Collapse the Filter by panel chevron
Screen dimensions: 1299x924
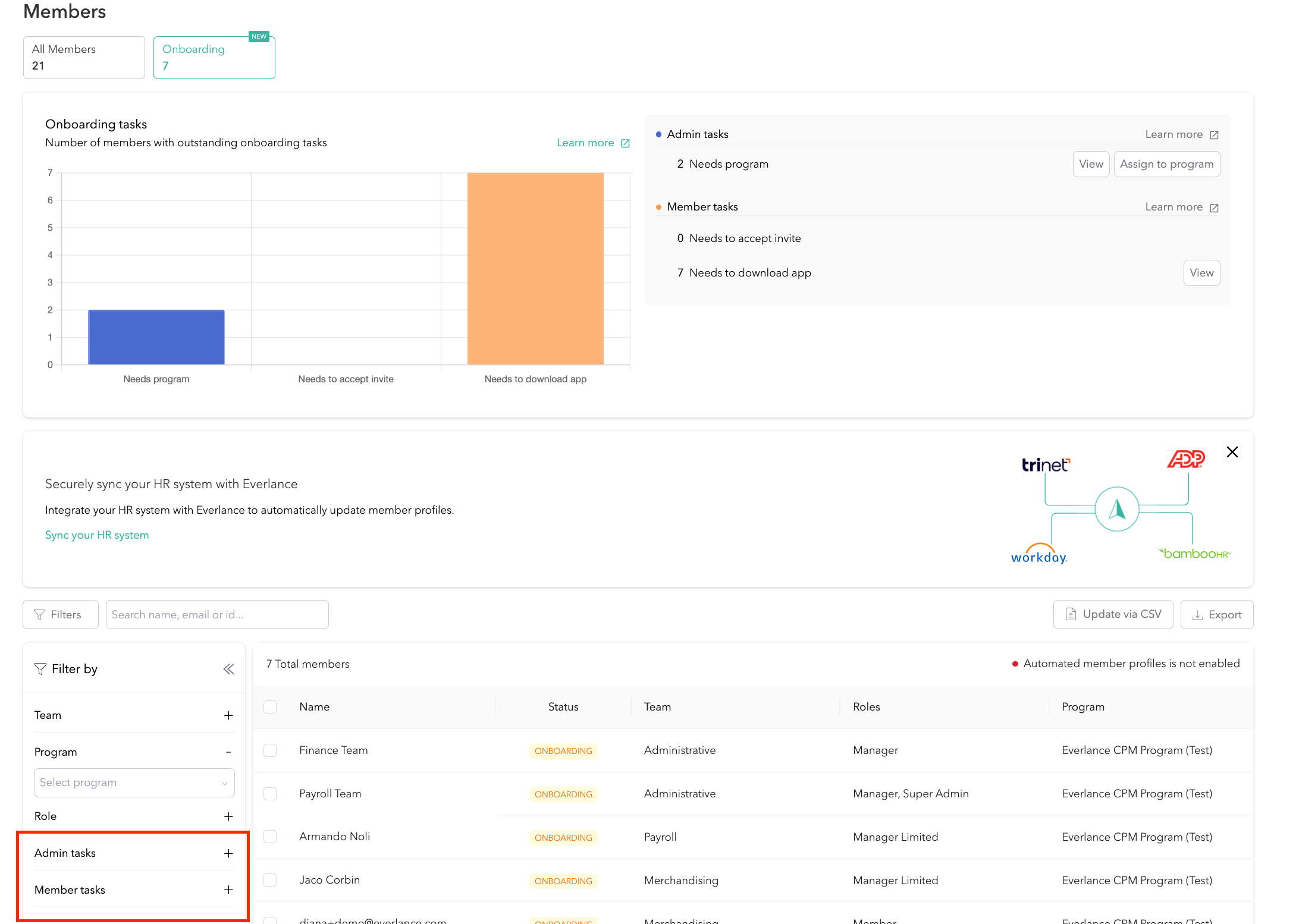tap(228, 669)
